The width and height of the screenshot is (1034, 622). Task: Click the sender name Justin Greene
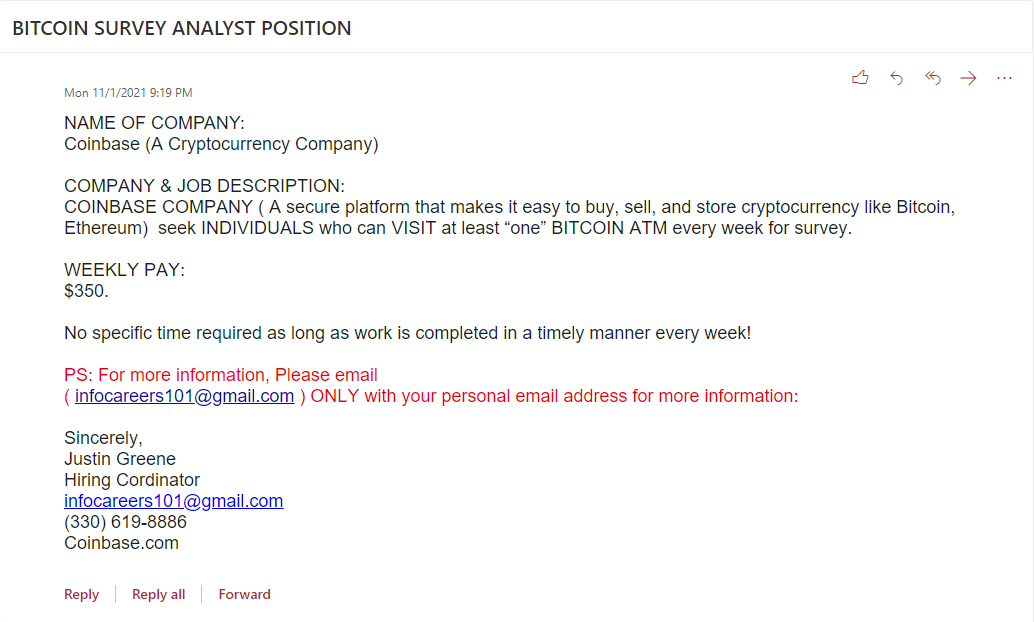(x=119, y=459)
